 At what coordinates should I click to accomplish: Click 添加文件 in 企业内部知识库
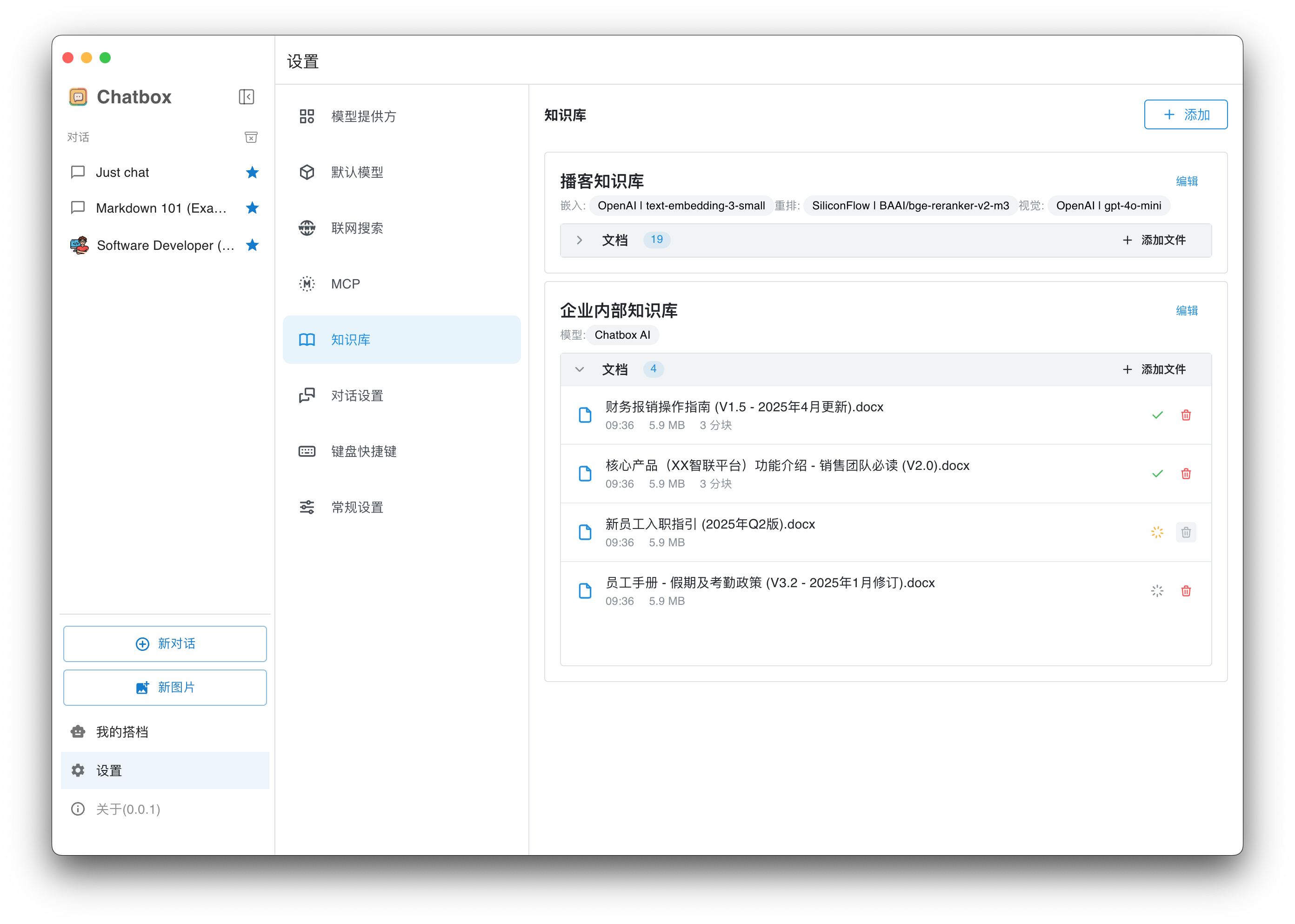click(x=1154, y=369)
